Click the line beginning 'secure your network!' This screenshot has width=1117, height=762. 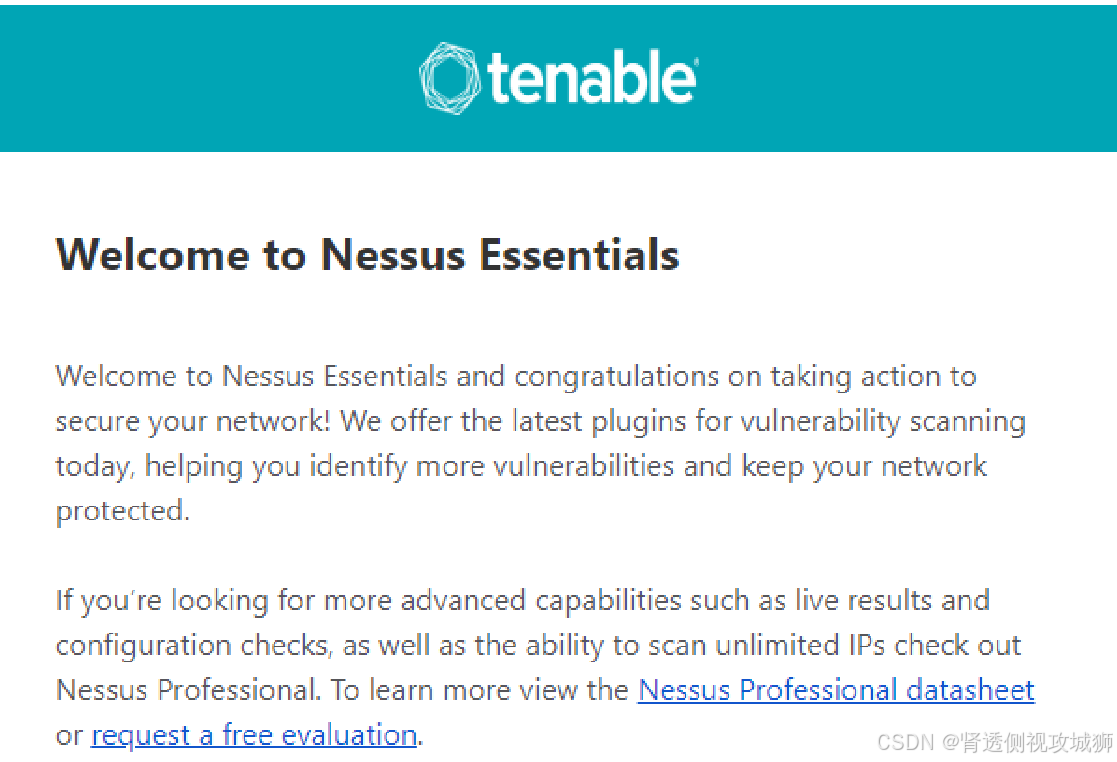(541, 422)
